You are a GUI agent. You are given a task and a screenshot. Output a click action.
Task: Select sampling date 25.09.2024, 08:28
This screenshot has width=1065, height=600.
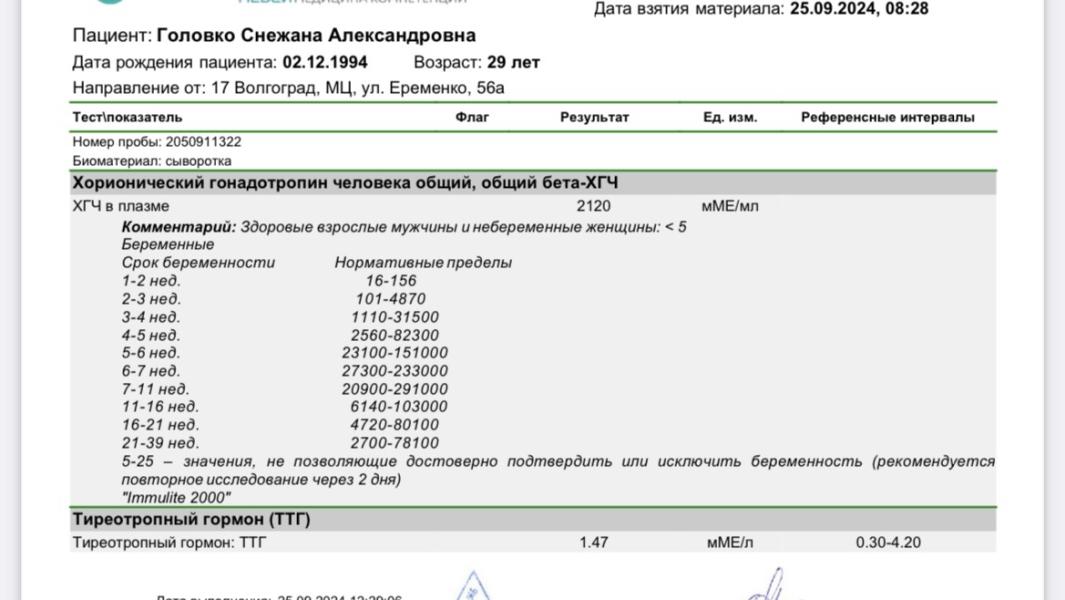pos(859,9)
